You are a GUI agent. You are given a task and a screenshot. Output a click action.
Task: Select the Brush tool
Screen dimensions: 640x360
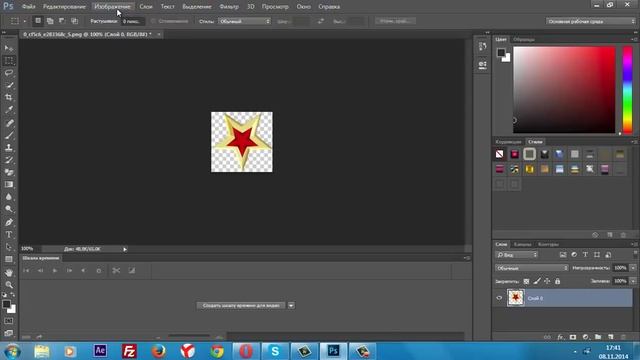tap(9, 135)
